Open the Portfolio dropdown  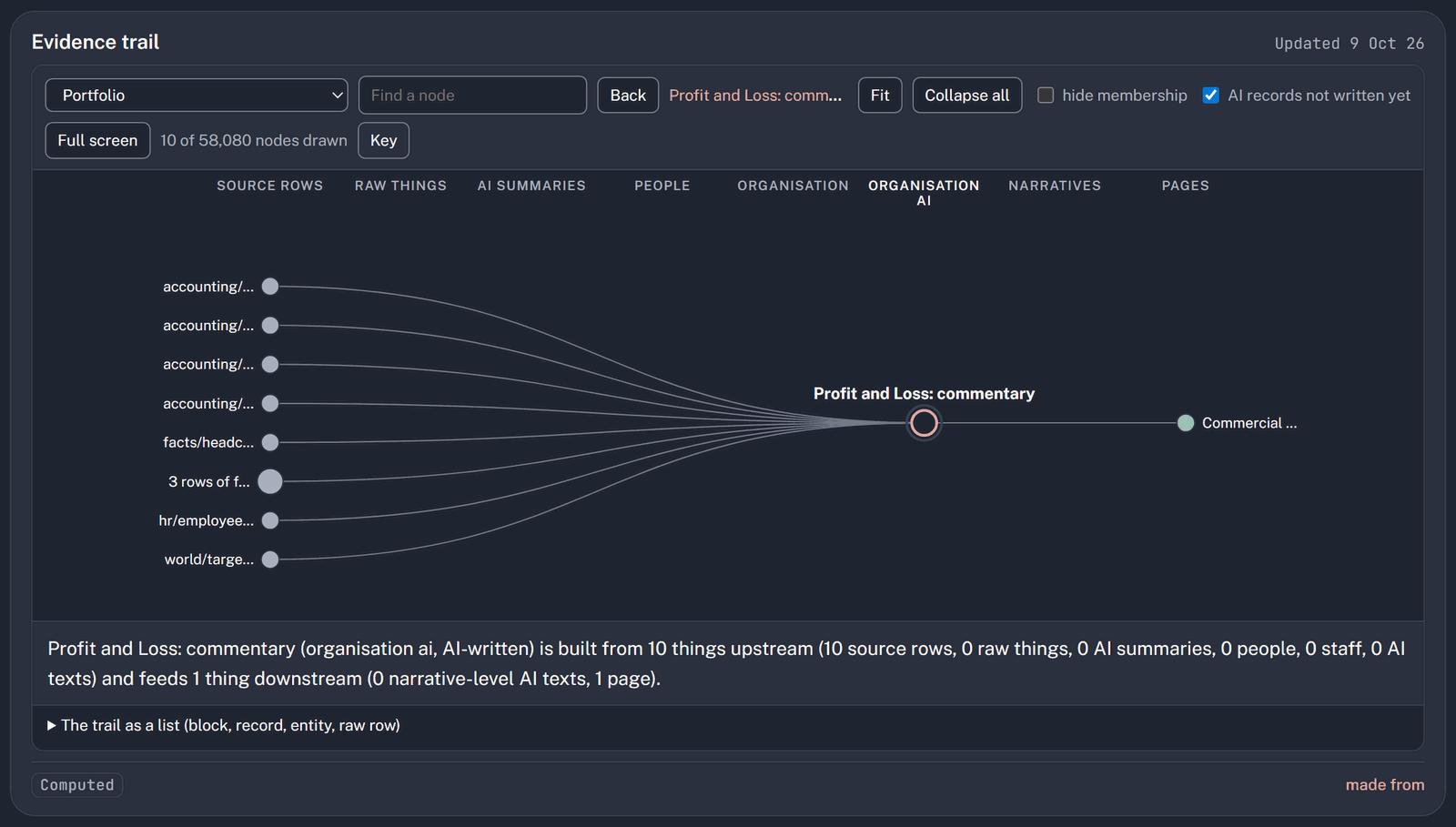pyautogui.click(x=197, y=96)
